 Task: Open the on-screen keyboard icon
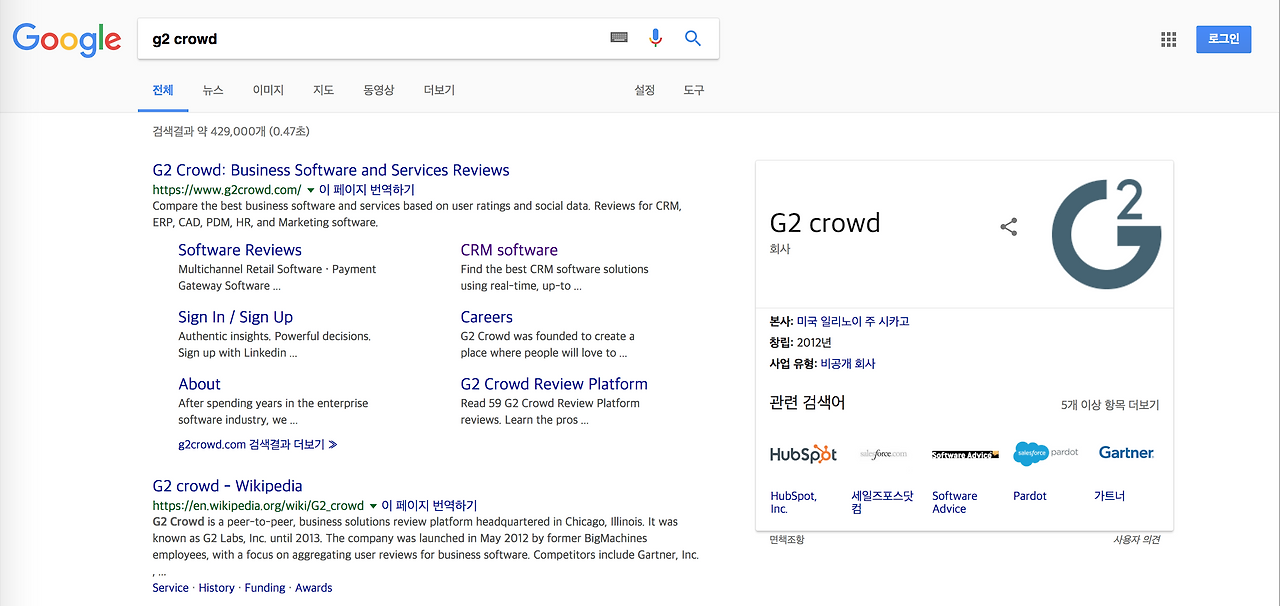[619, 38]
